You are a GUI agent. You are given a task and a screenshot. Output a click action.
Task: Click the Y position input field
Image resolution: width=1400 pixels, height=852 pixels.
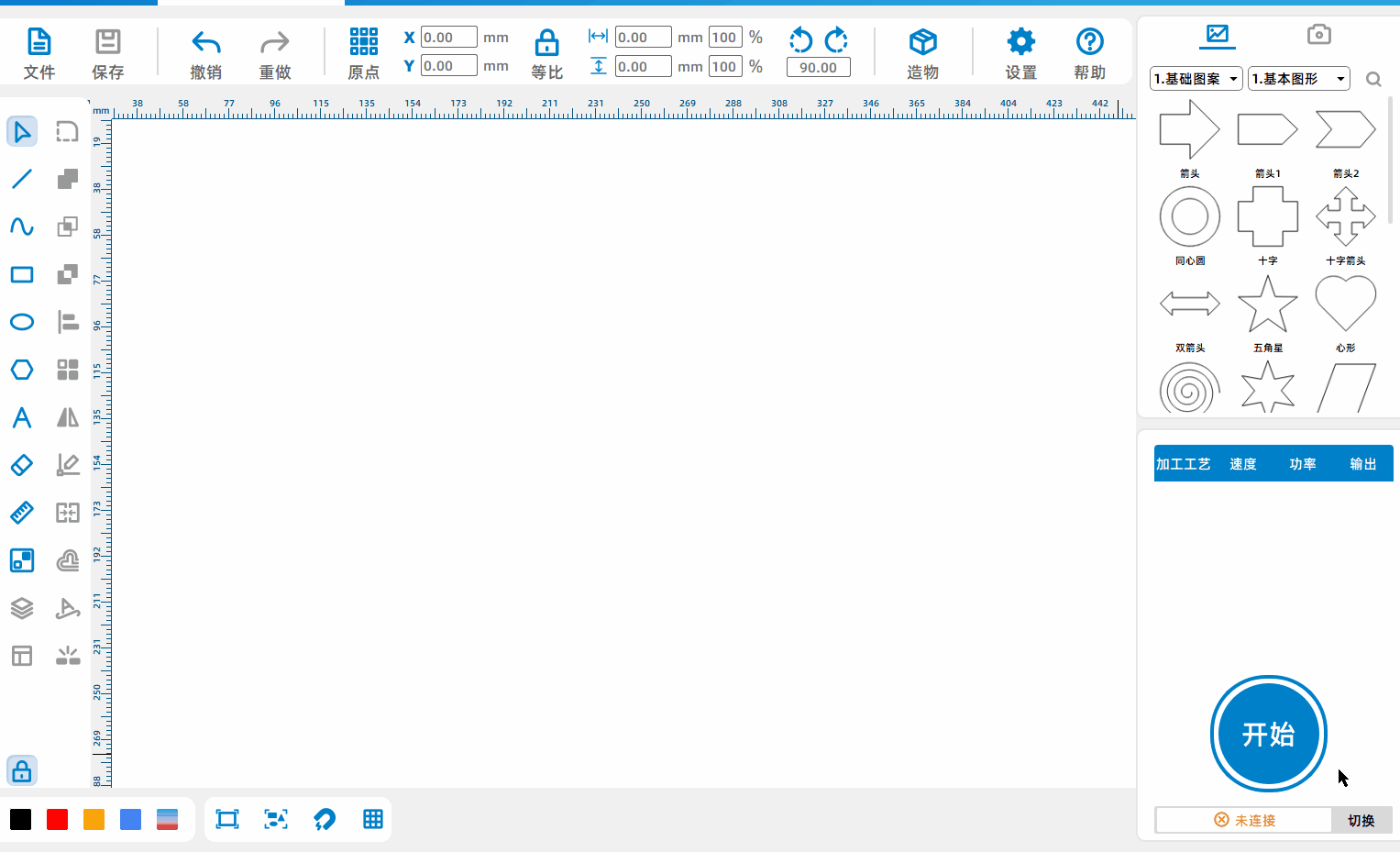(448, 66)
